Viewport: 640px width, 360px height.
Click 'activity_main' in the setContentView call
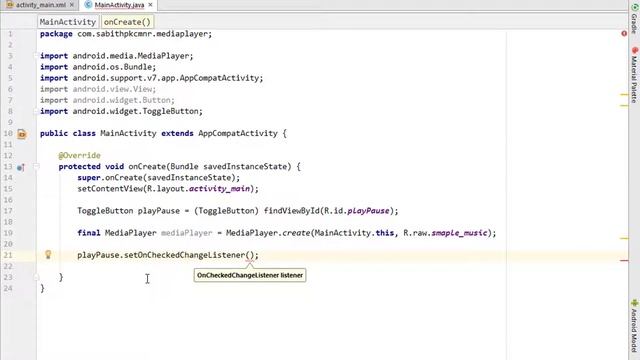pos(219,189)
